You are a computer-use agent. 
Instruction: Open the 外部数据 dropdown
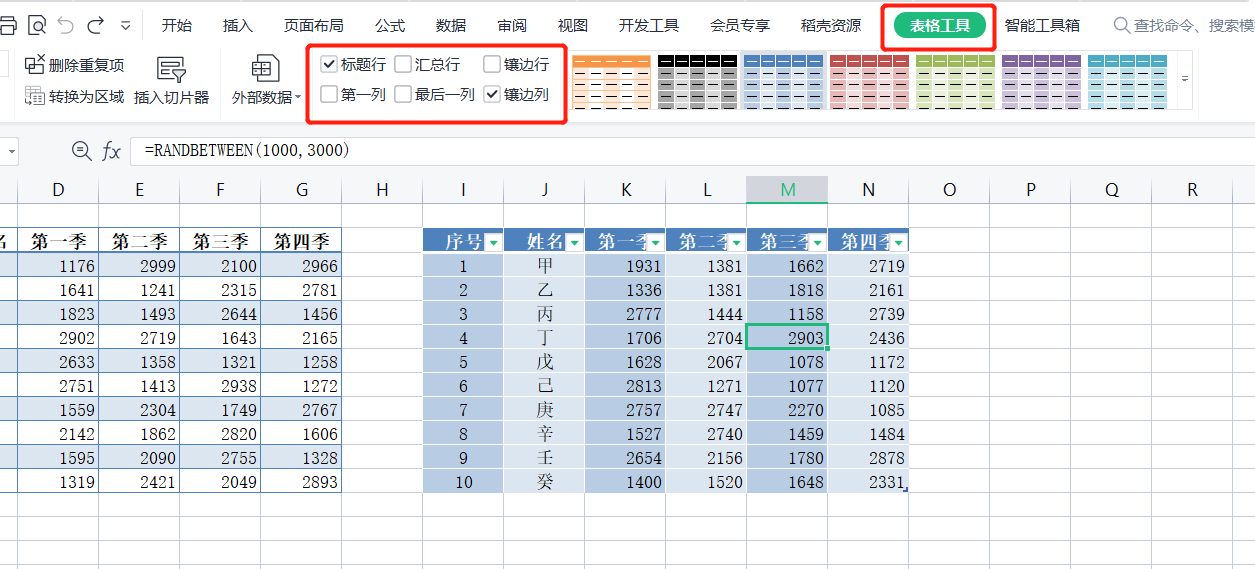coord(266,97)
